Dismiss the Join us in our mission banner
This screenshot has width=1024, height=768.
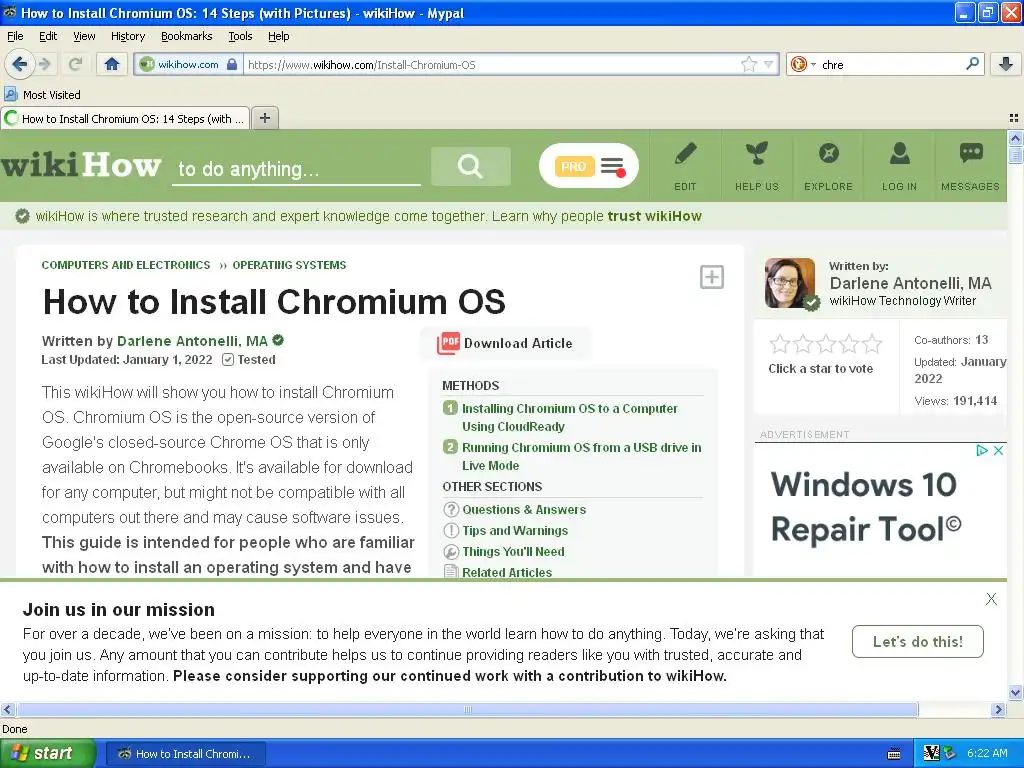coord(991,599)
